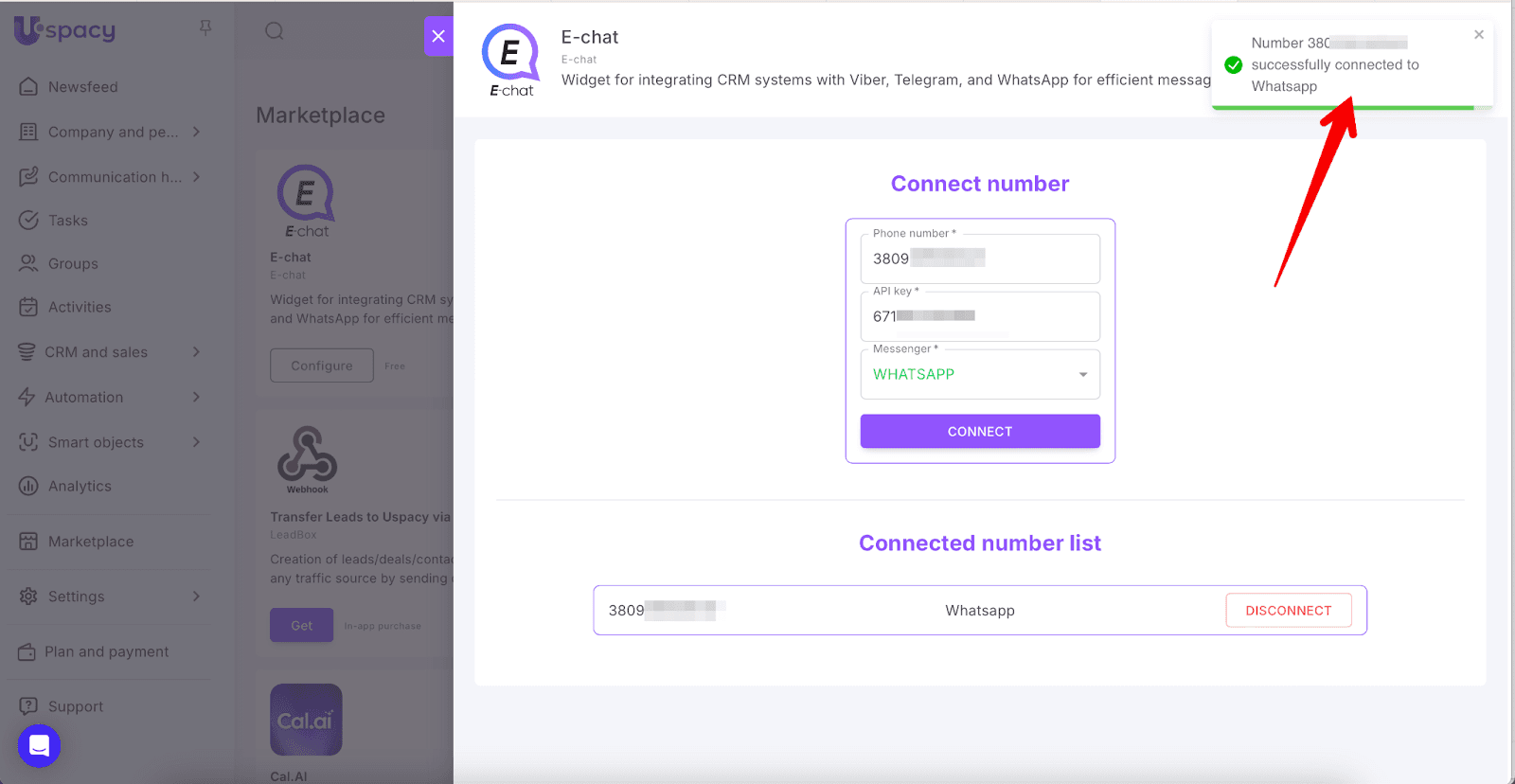Close the E-chat panel with purple X
This screenshot has width=1515, height=784.
[x=438, y=36]
